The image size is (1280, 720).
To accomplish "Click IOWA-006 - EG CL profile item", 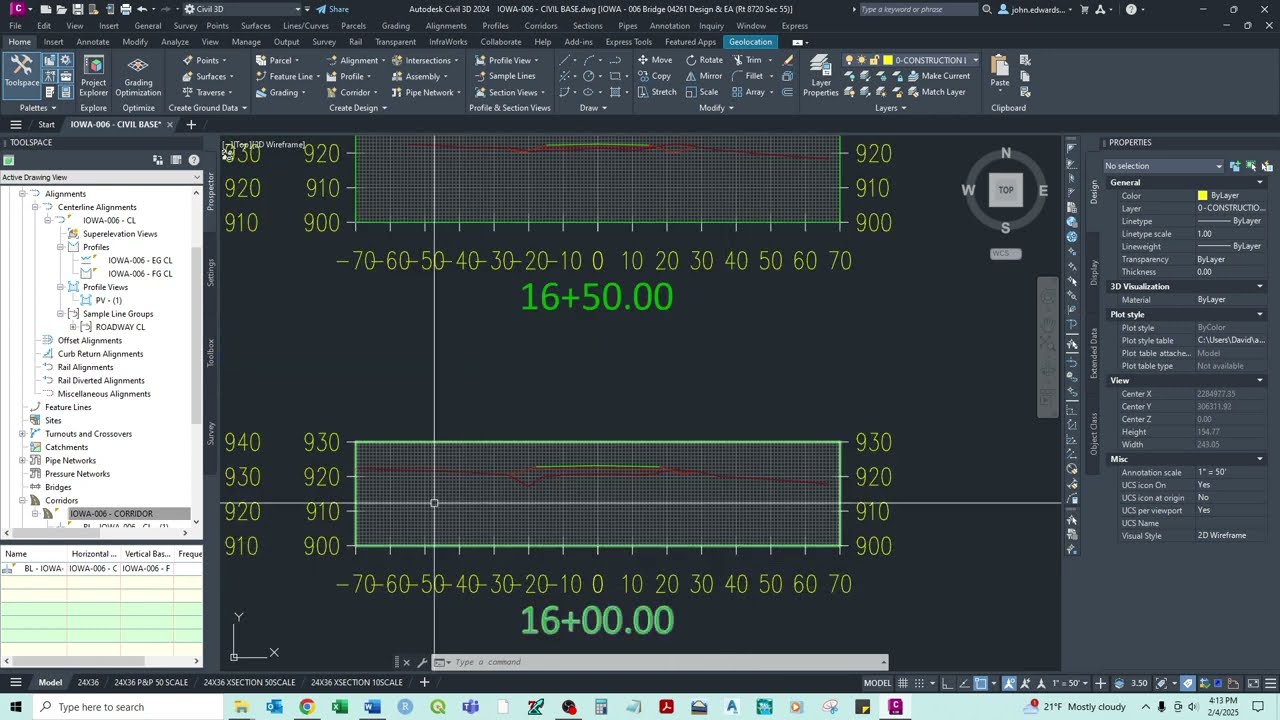I will click(140, 260).
